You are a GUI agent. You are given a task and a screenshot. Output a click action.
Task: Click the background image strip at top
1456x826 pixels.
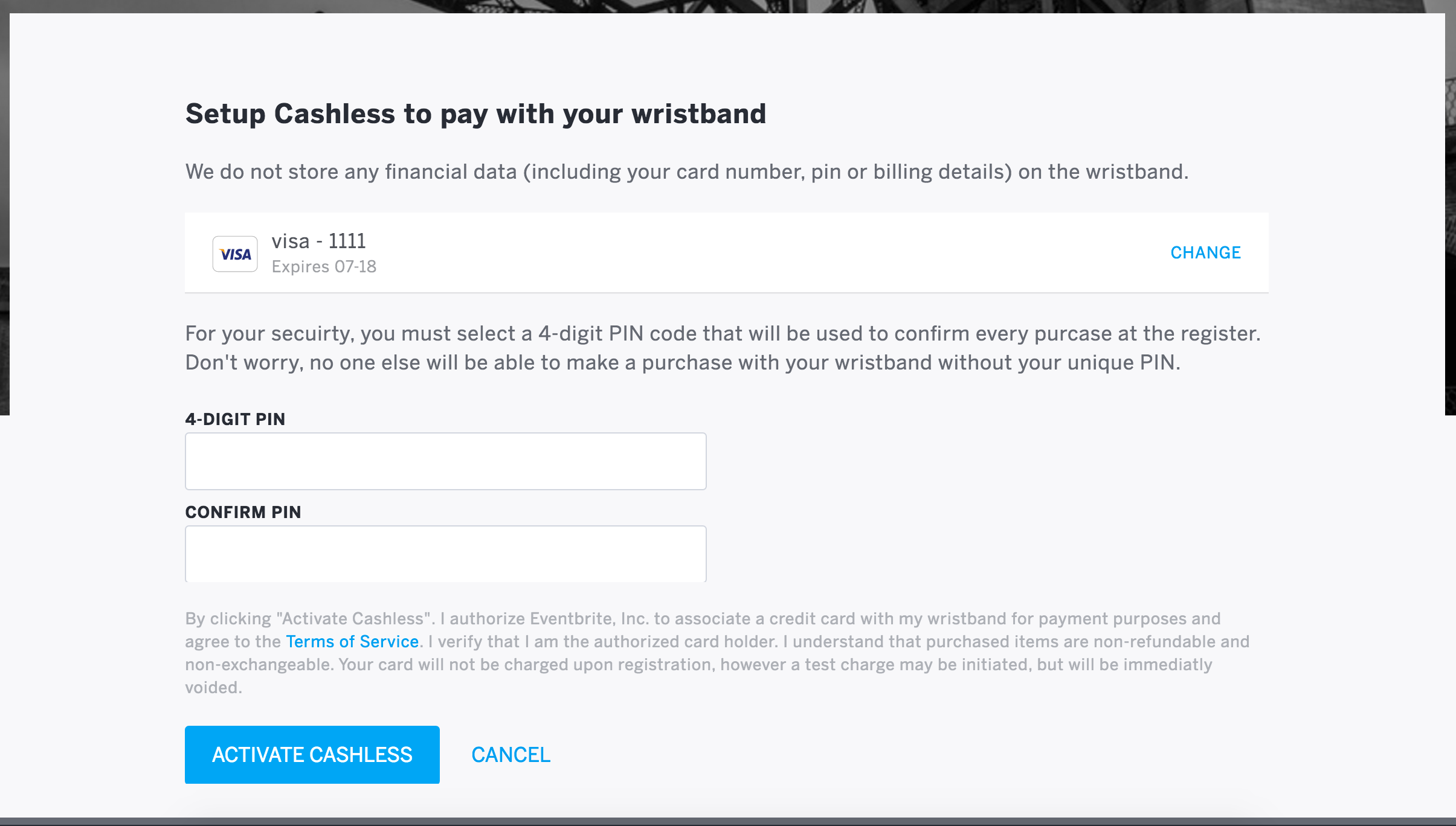(x=728, y=6)
